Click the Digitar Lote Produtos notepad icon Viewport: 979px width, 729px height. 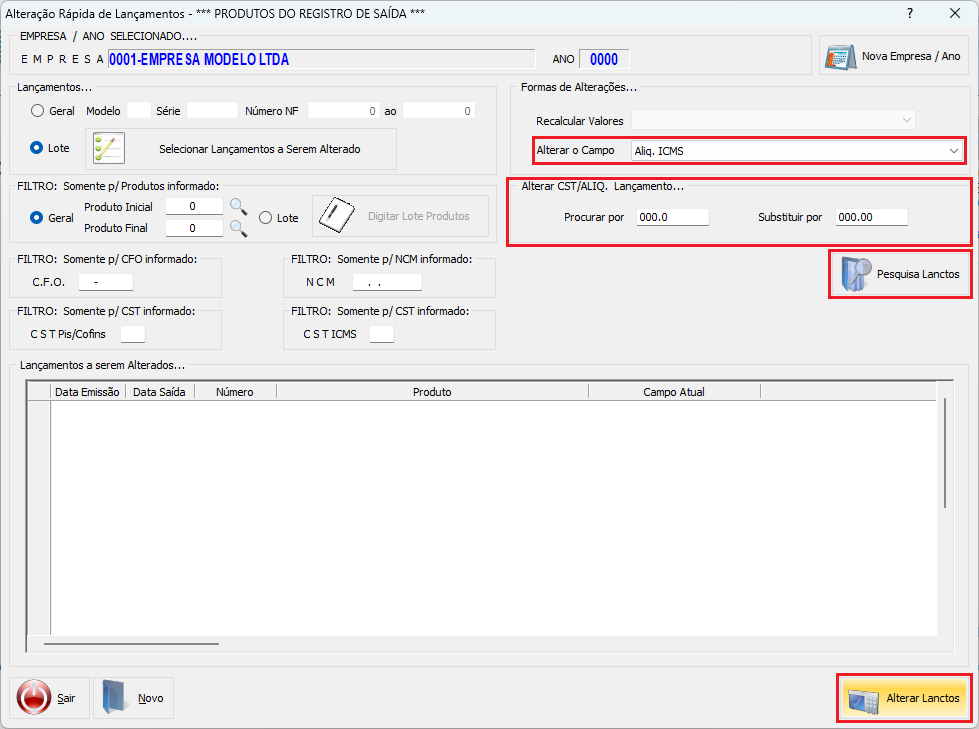(337, 215)
